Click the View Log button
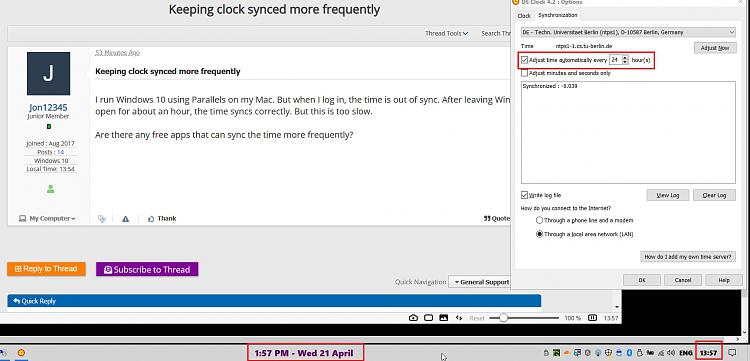 [668, 195]
